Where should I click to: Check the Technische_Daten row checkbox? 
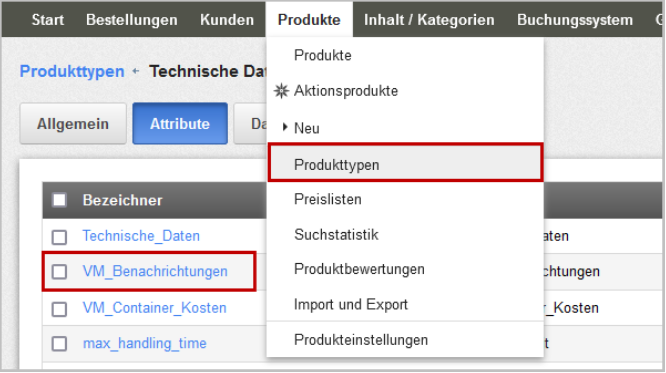click(x=59, y=237)
